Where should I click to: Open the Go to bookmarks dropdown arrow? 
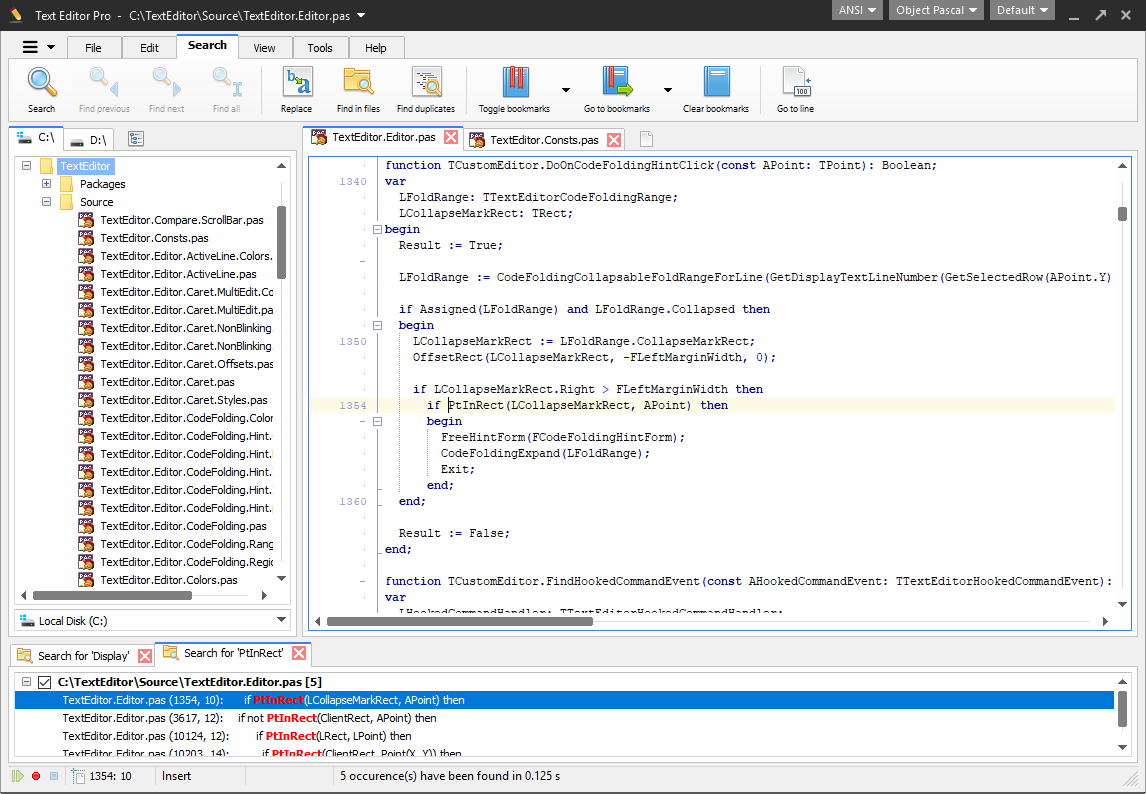click(668, 90)
